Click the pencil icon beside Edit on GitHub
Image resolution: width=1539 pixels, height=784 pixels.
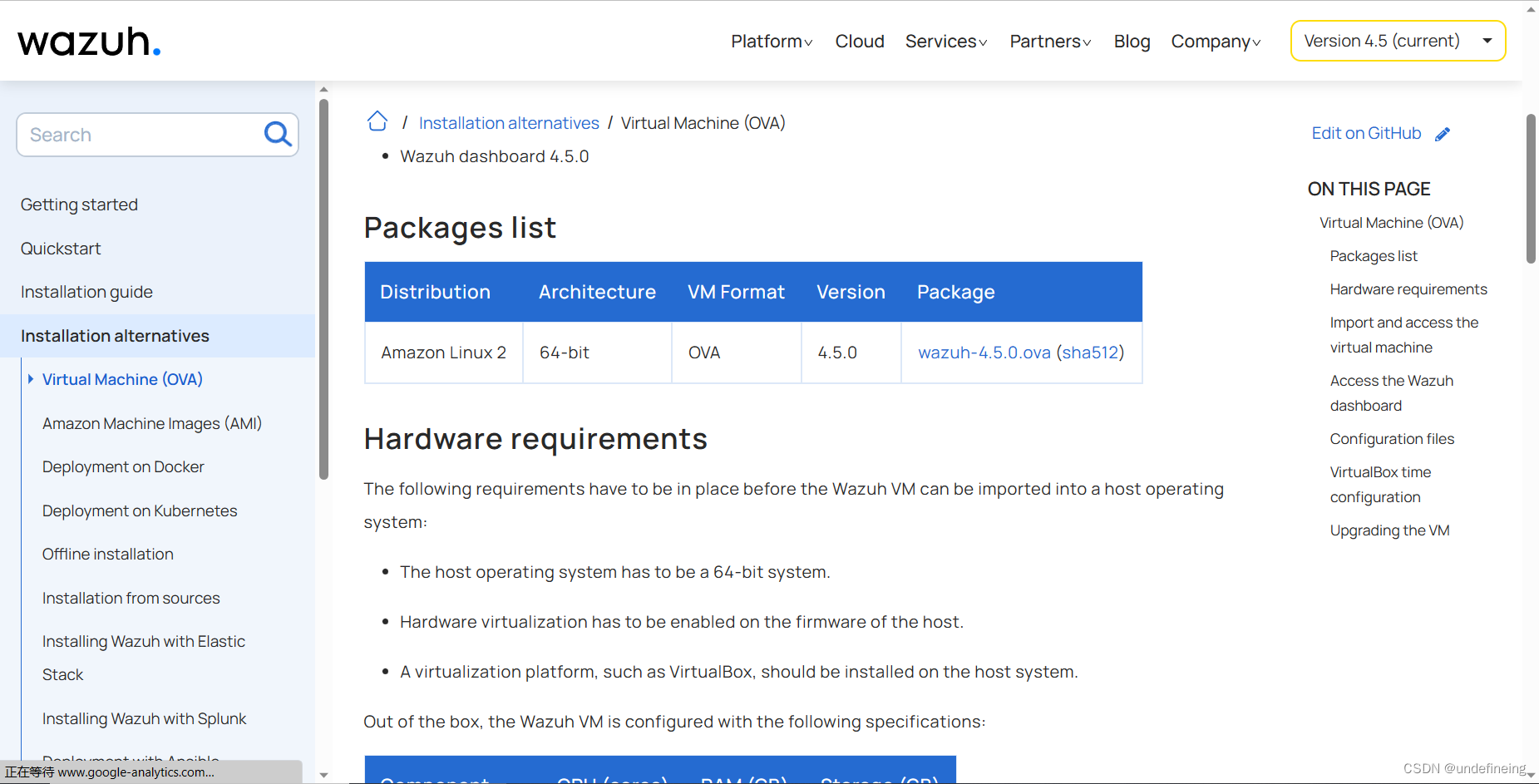(1443, 134)
